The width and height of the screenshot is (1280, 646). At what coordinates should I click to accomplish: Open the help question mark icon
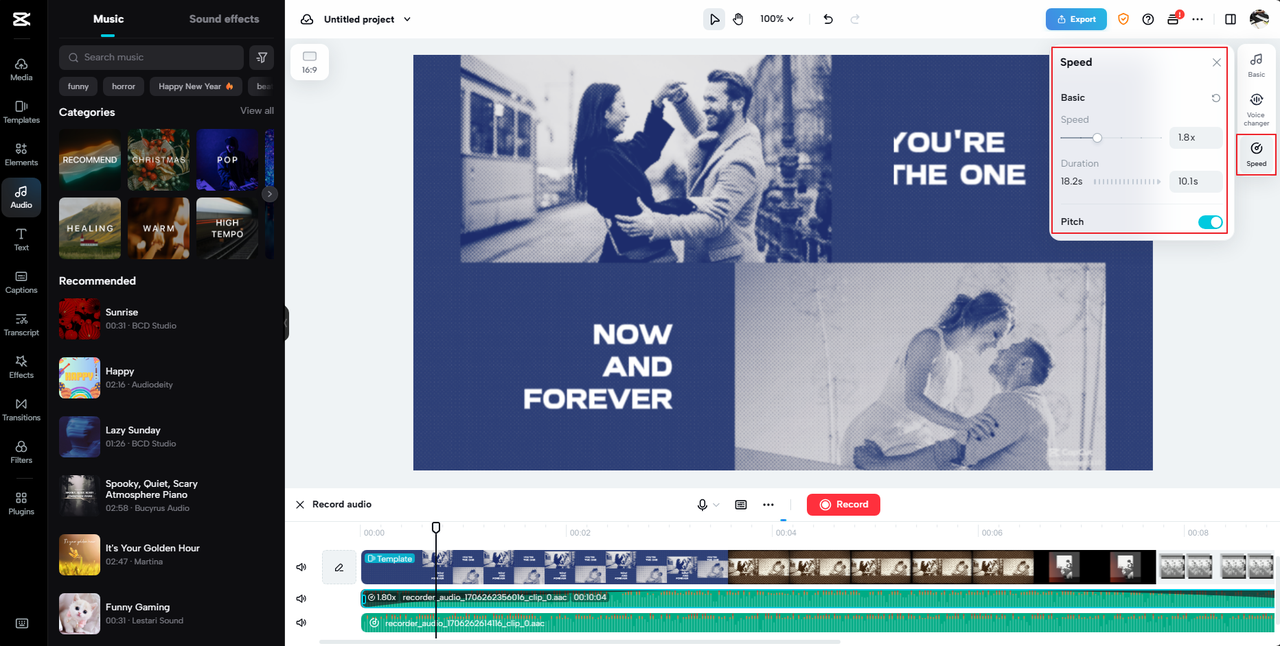(1148, 19)
